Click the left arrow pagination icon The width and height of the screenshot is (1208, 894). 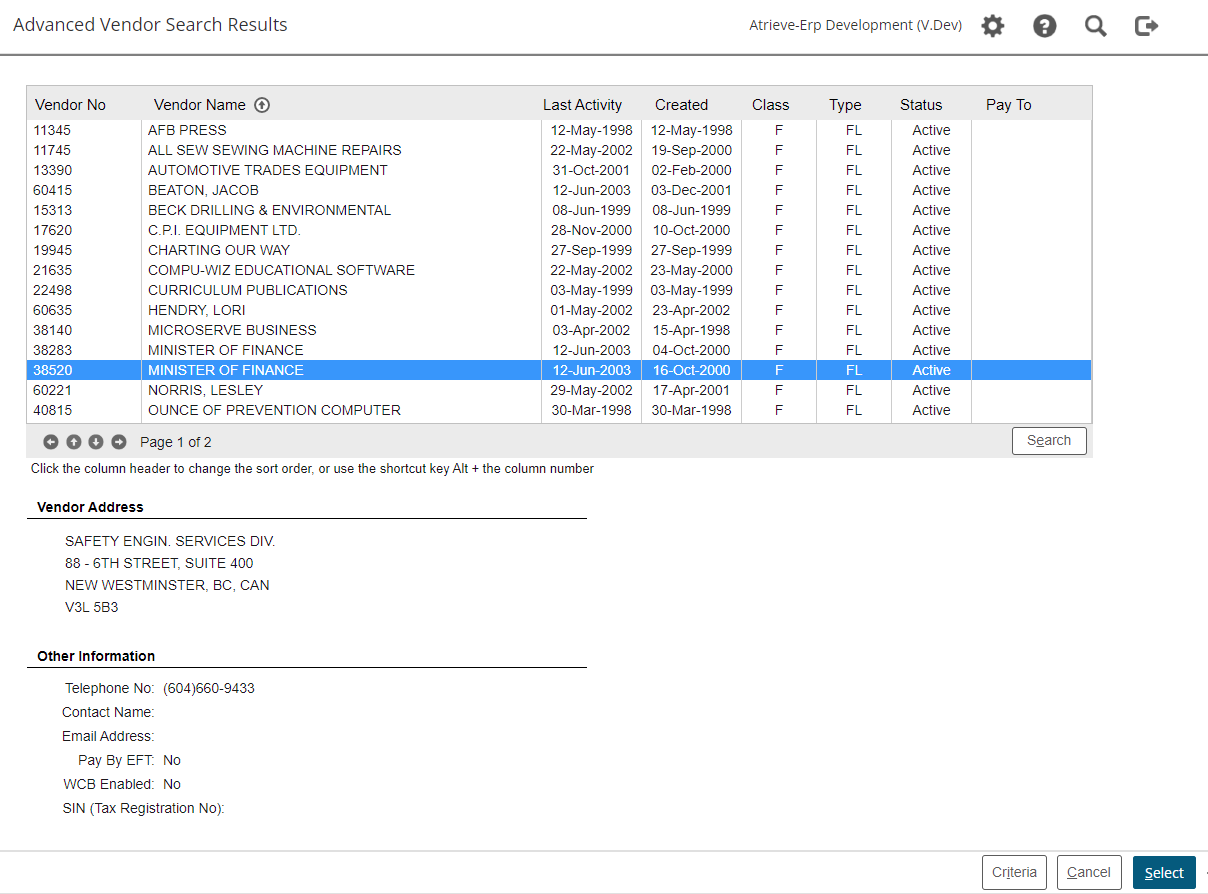51,442
